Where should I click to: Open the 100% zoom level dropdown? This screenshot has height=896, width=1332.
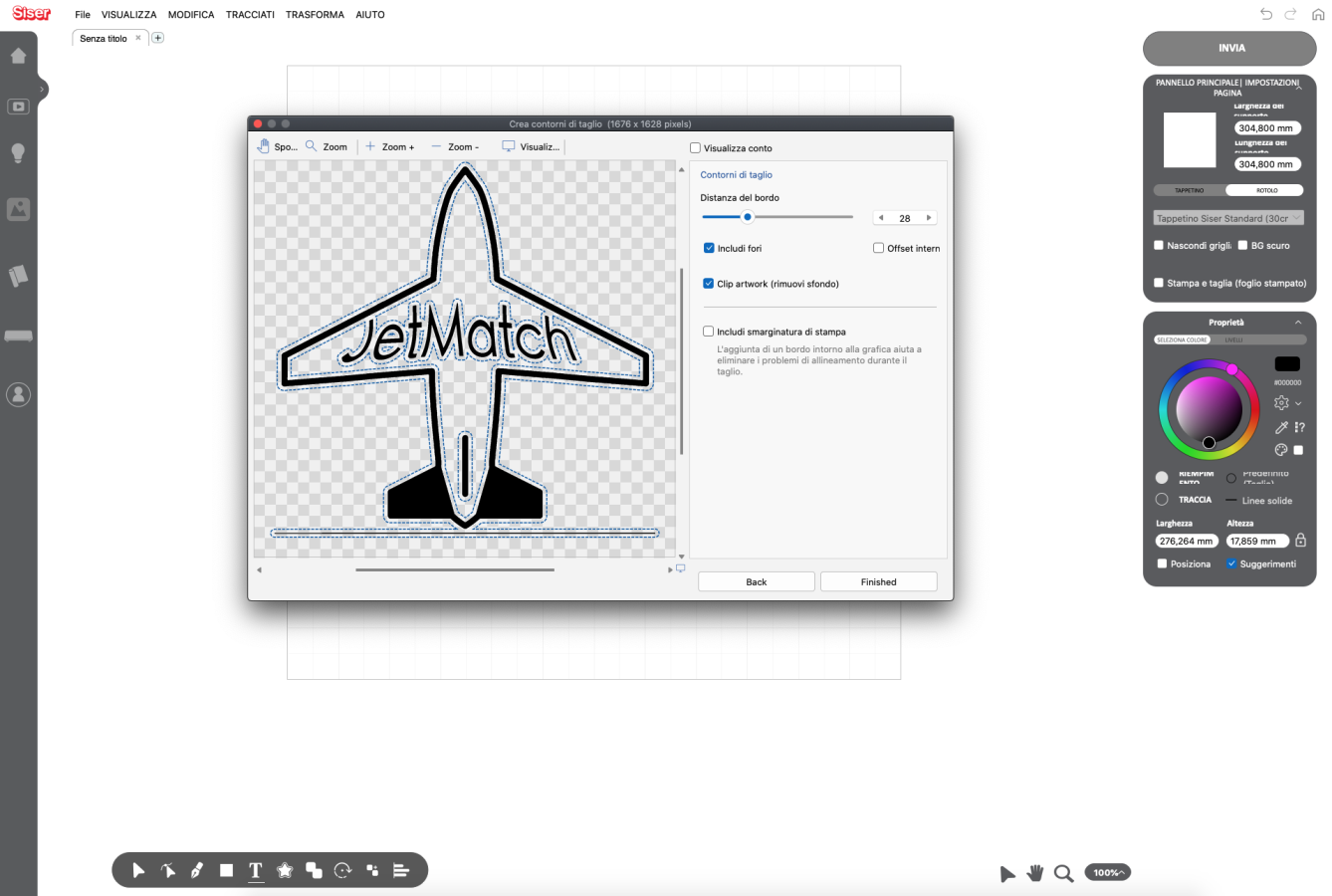pyautogui.click(x=1107, y=873)
